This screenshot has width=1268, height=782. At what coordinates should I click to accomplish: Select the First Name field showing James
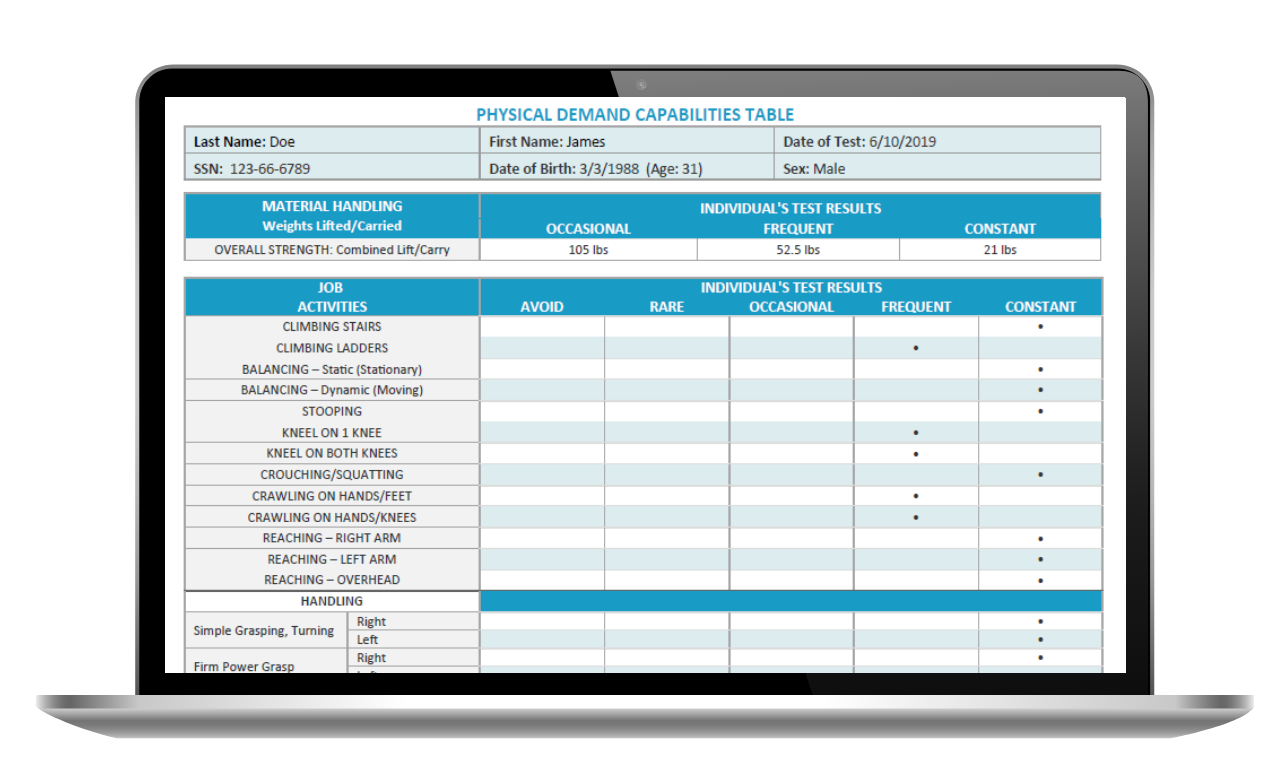(x=628, y=142)
